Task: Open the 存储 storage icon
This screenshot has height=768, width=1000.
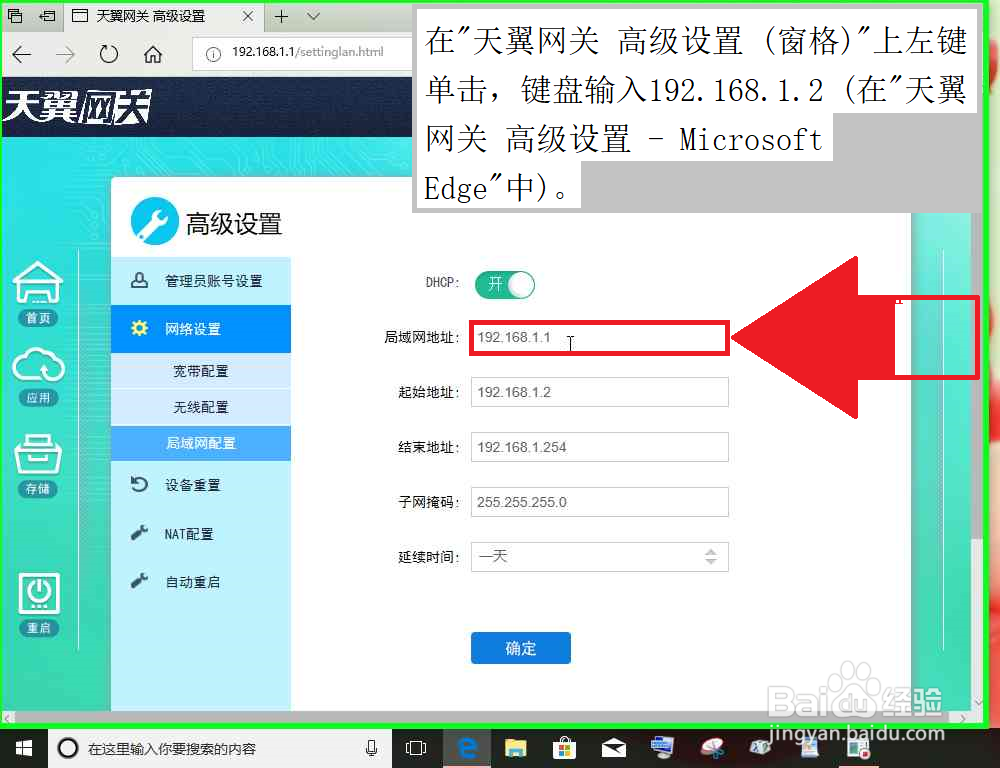Action: [x=38, y=466]
